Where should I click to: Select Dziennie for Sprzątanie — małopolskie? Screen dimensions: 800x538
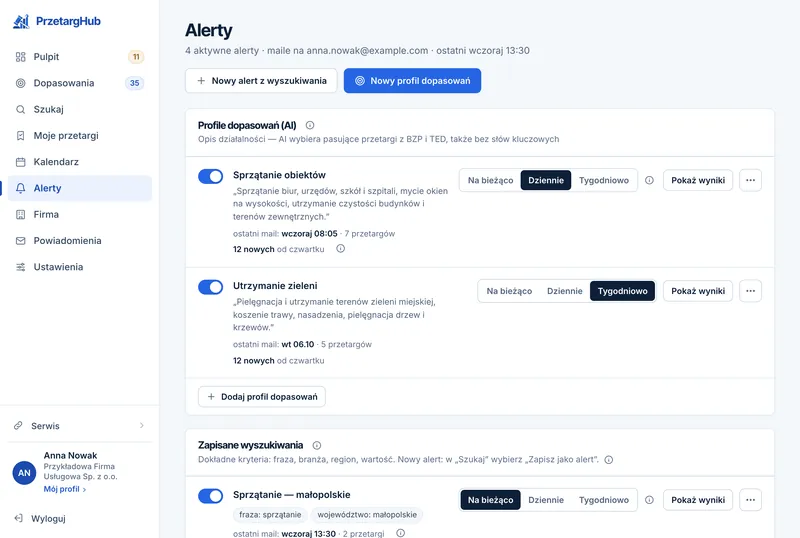[x=546, y=500]
